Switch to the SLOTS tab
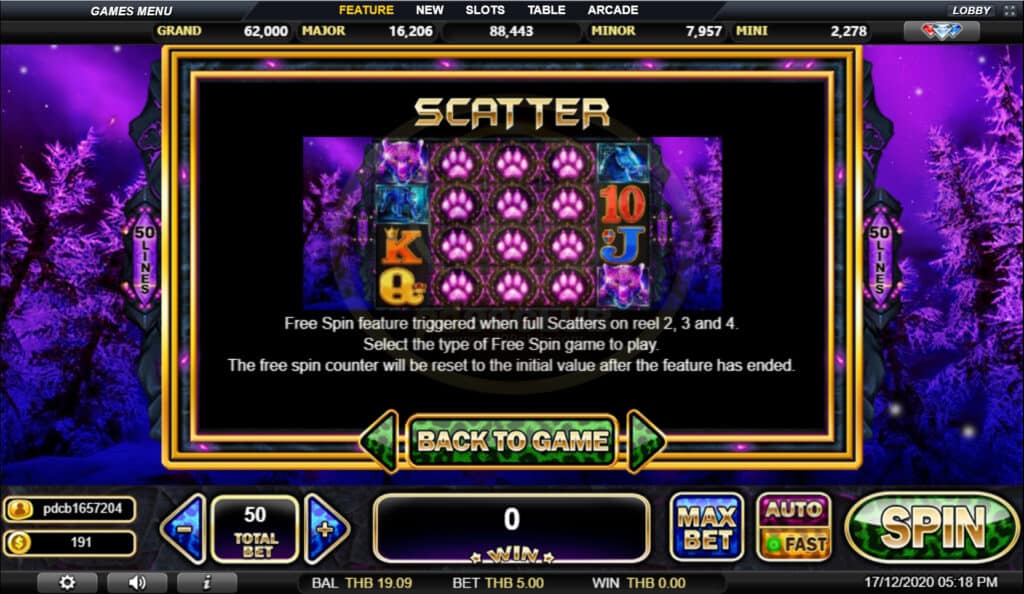The height and width of the screenshot is (594, 1024). pyautogui.click(x=485, y=10)
